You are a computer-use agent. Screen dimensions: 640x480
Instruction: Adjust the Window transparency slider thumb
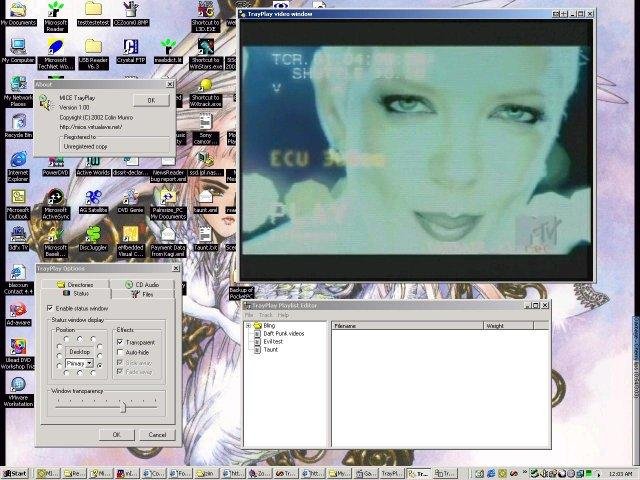click(x=123, y=407)
